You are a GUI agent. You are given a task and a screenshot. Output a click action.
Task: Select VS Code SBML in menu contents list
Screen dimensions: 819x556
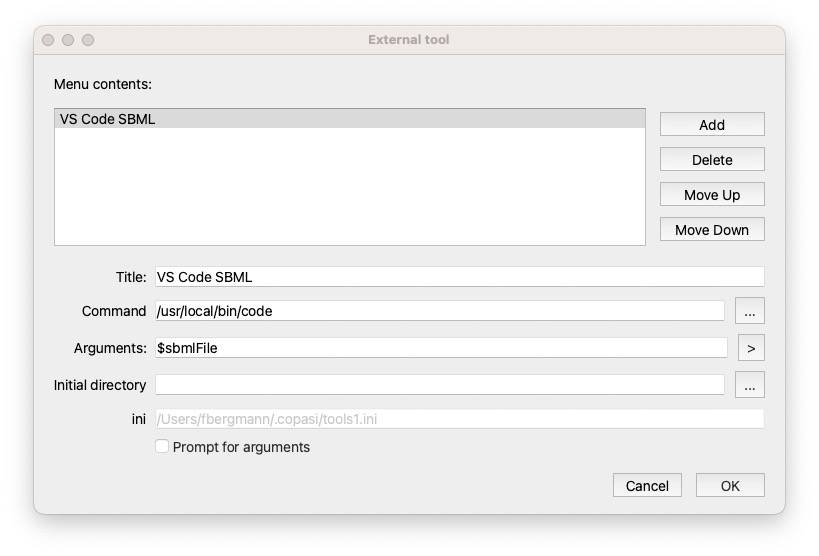349,119
